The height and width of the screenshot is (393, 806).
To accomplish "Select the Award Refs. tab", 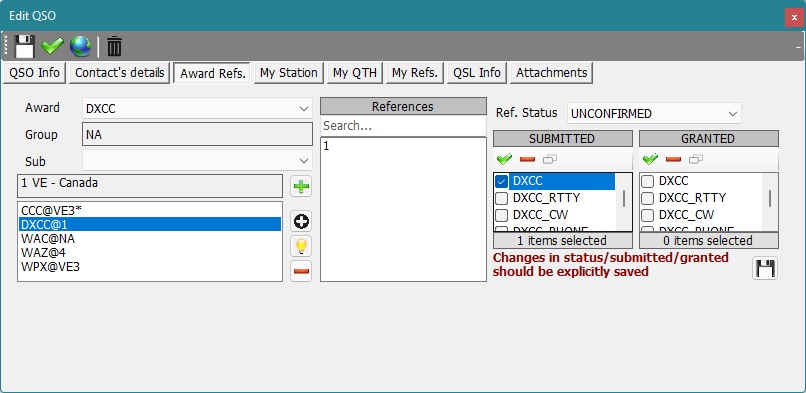I will [212, 73].
